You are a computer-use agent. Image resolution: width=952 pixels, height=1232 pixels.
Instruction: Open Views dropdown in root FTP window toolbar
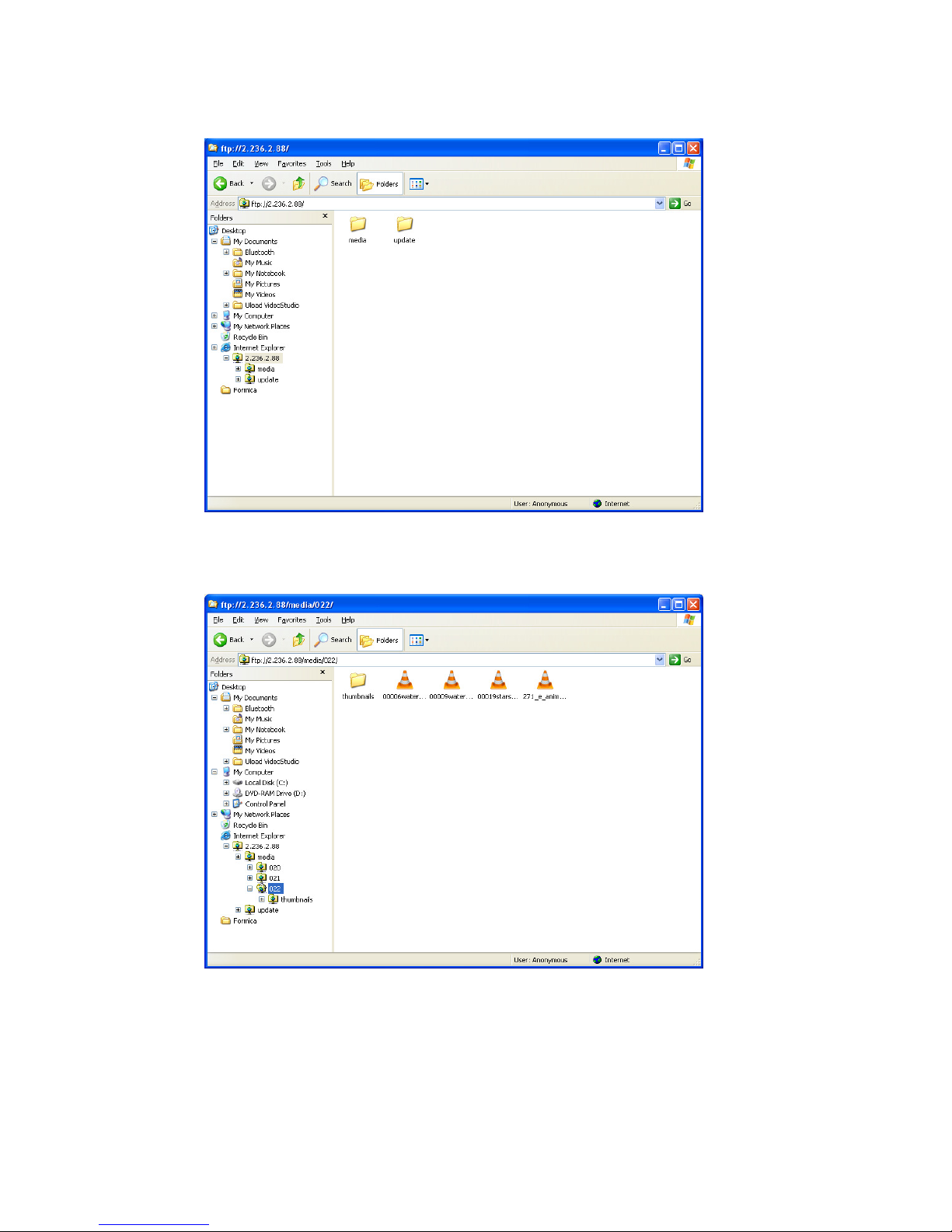click(419, 183)
